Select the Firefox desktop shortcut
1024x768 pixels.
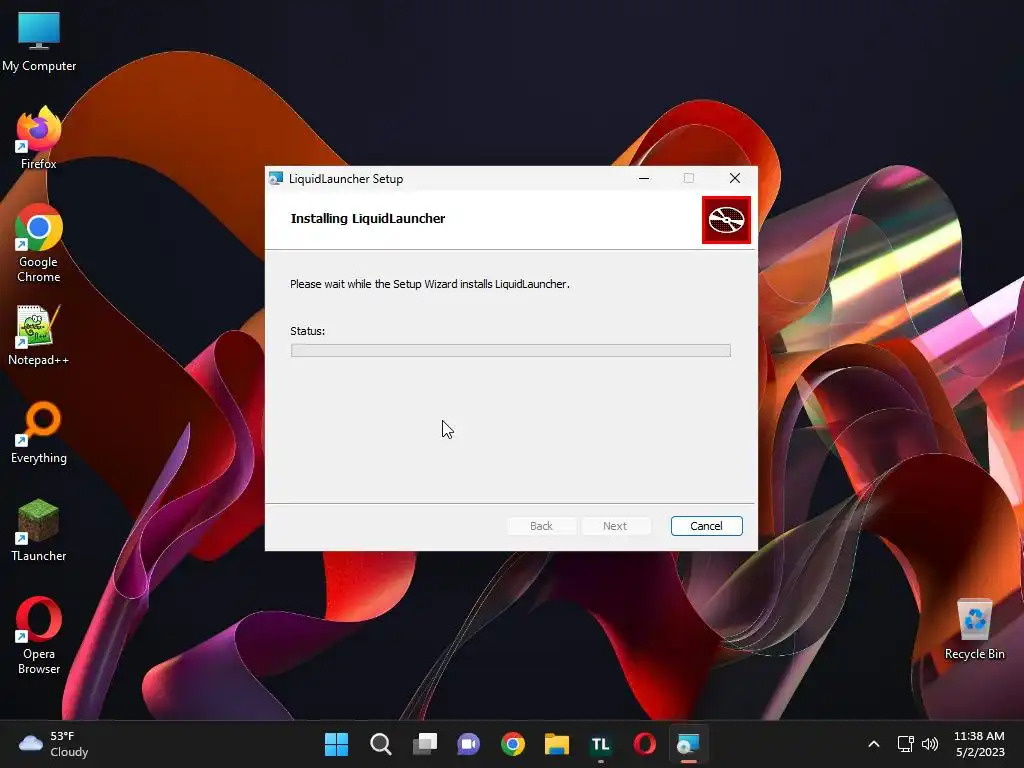[x=39, y=138]
